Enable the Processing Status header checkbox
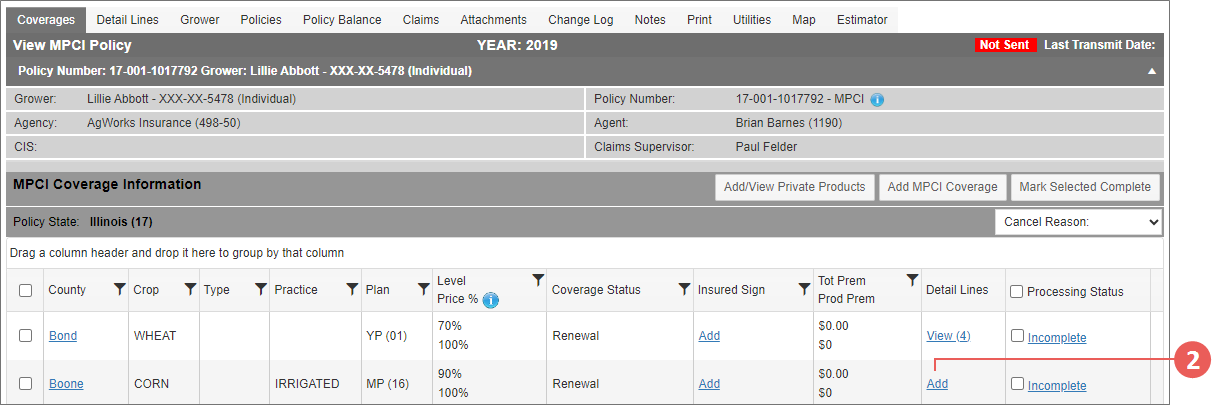The width and height of the screenshot is (1222, 405). (1017, 292)
